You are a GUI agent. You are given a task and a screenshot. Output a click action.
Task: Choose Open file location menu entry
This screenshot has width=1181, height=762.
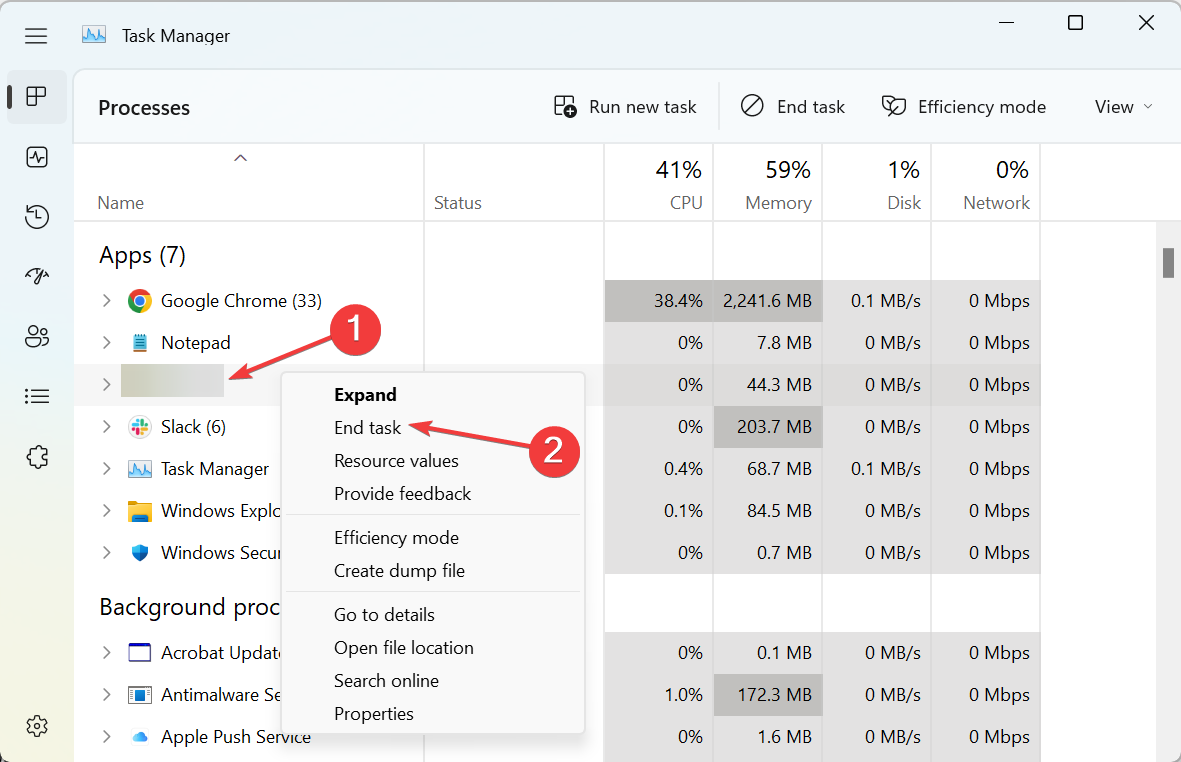point(433,648)
